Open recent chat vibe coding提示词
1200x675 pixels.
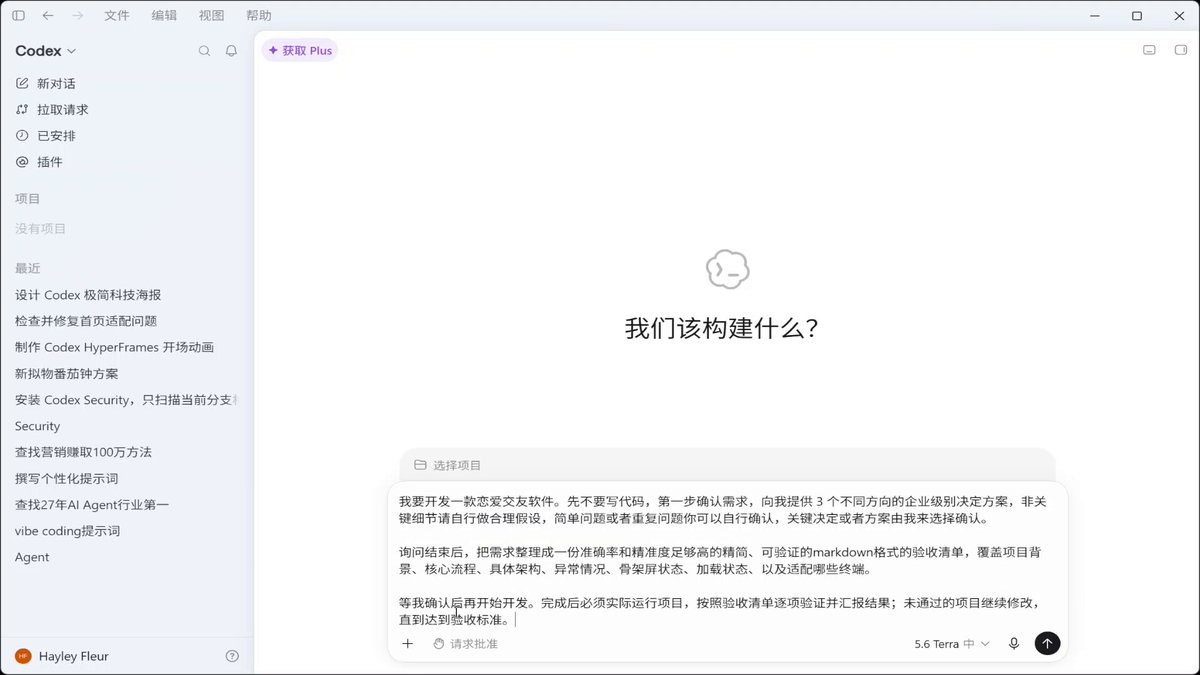pos(68,531)
